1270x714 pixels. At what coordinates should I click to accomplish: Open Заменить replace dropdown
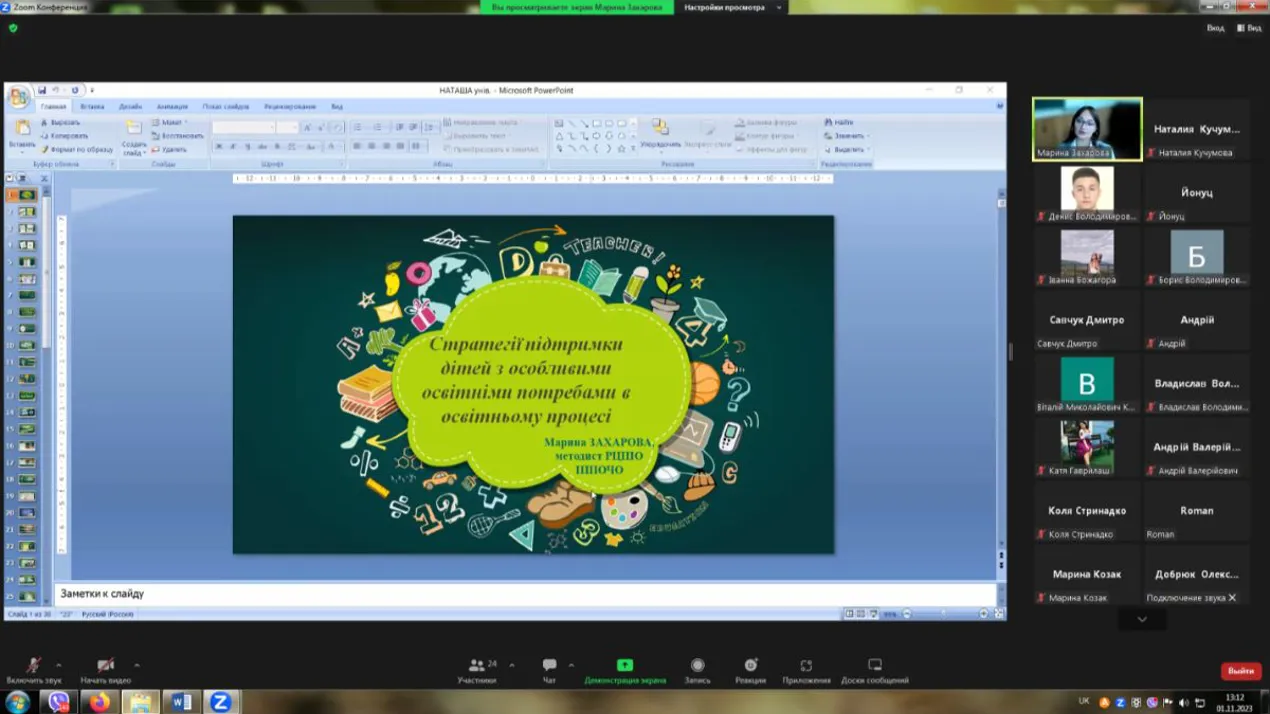pyautogui.click(x=847, y=135)
